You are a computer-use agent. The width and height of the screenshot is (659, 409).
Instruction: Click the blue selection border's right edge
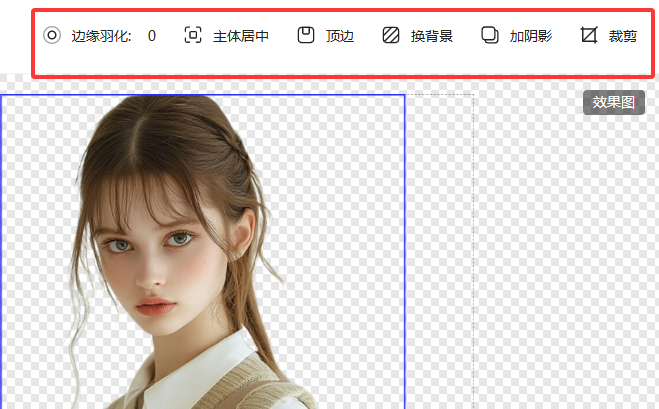click(x=405, y=250)
